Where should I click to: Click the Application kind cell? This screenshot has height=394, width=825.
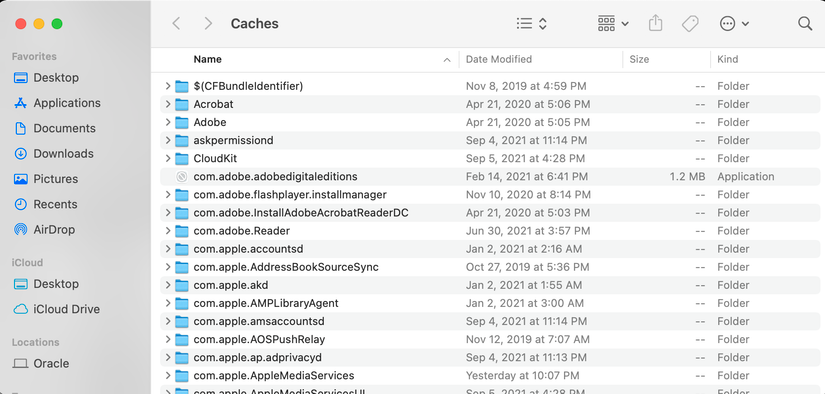pos(746,177)
